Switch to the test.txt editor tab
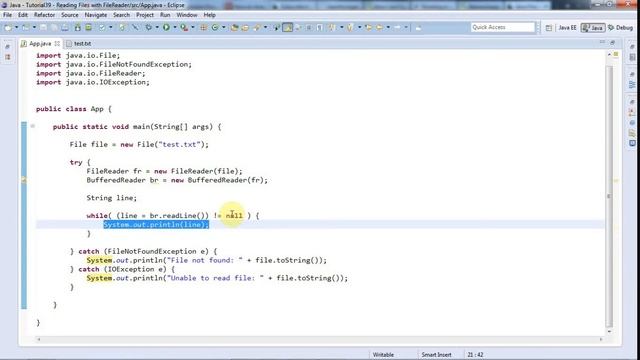Viewport: 640px width, 360px height. tap(82, 43)
